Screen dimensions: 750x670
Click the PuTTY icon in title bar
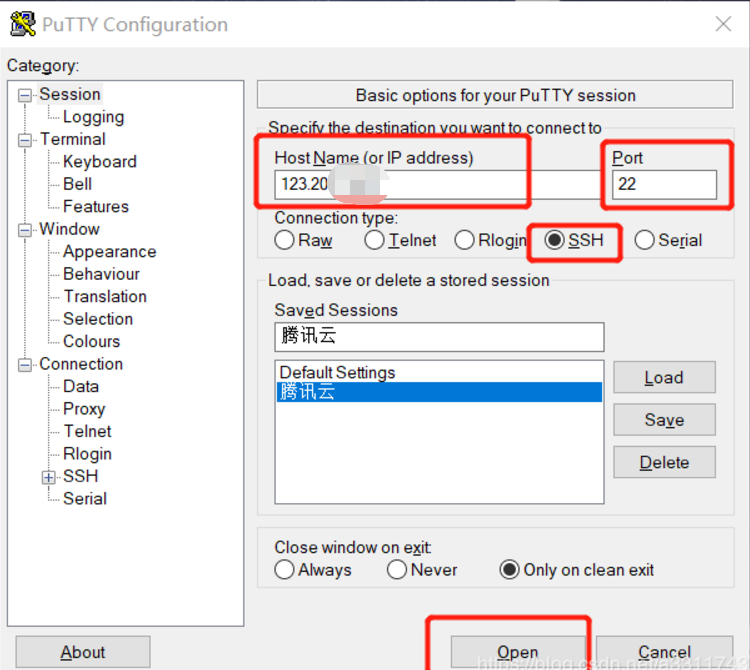22,24
